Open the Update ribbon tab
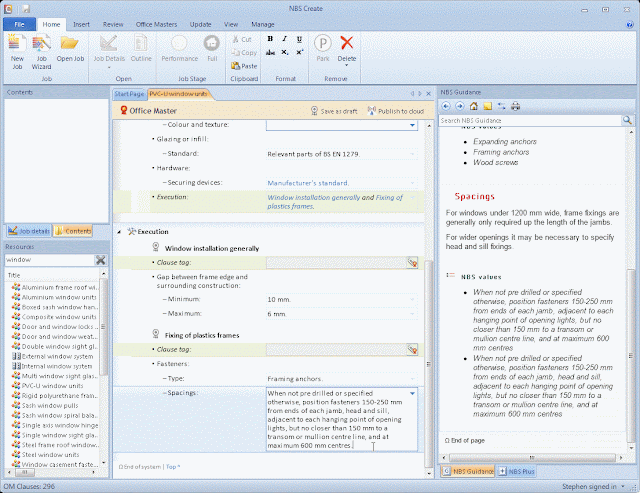 (200, 24)
